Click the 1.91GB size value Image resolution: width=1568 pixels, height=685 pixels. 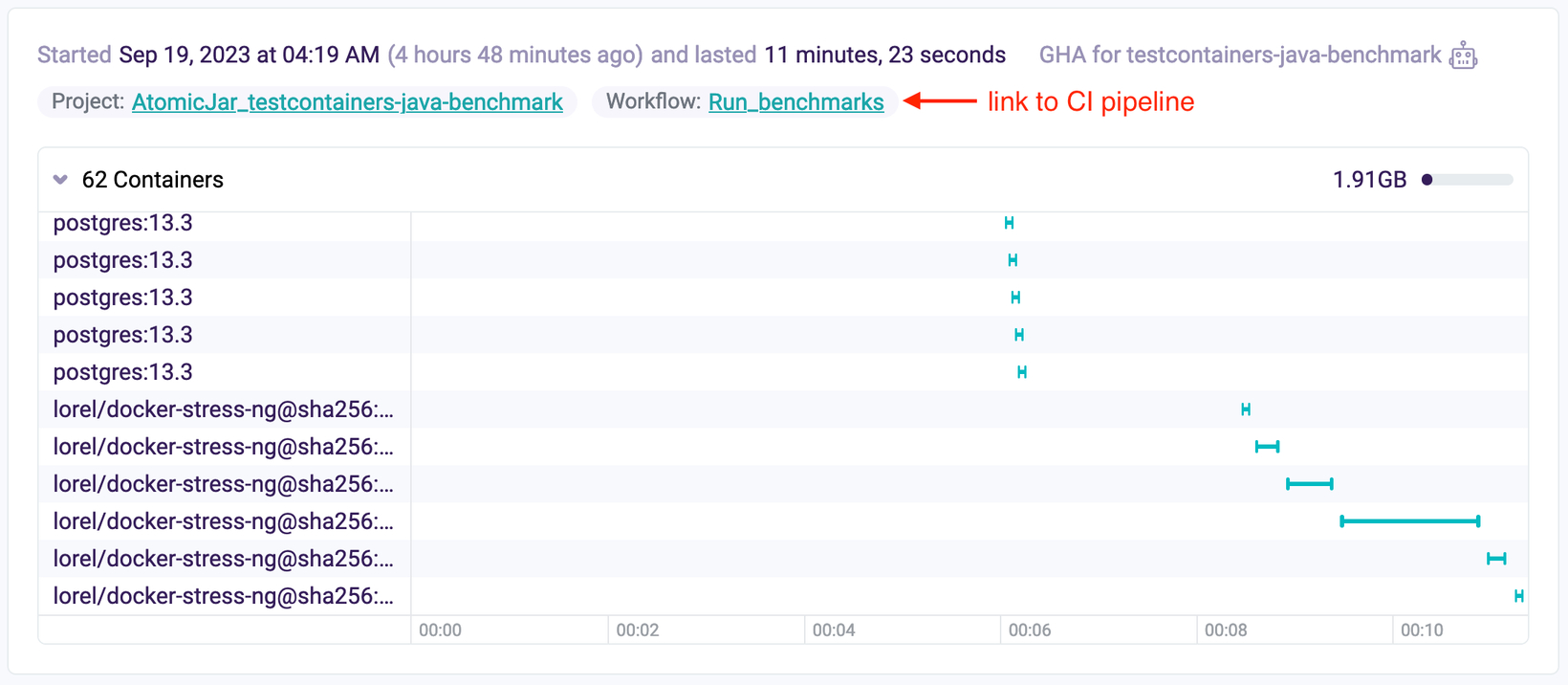pyautogui.click(x=1369, y=180)
